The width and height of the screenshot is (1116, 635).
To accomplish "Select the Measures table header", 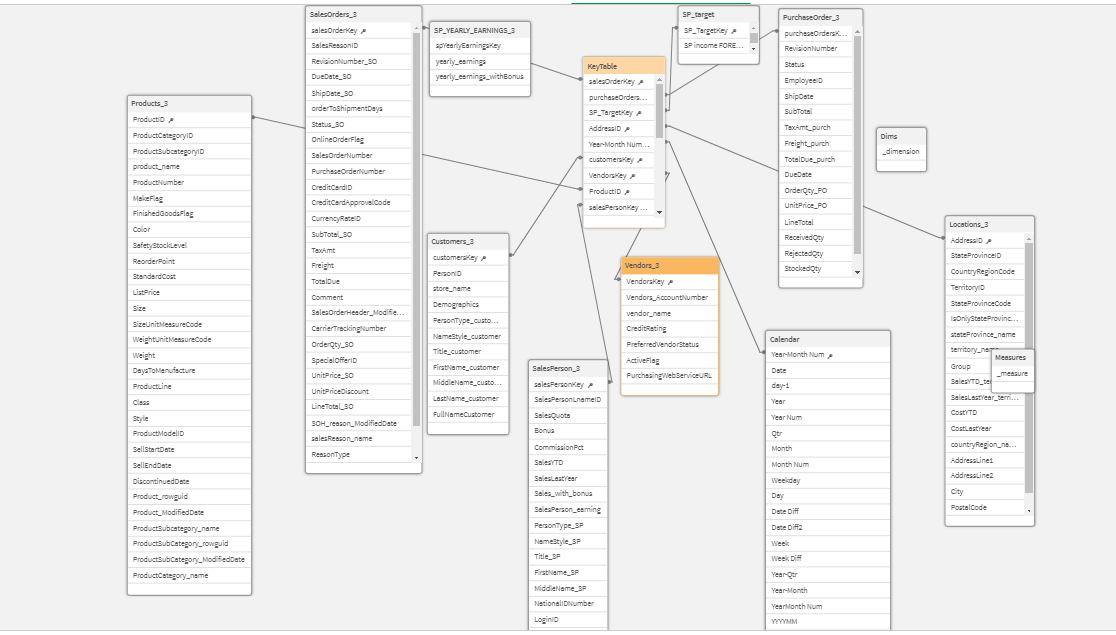I will (1013, 356).
